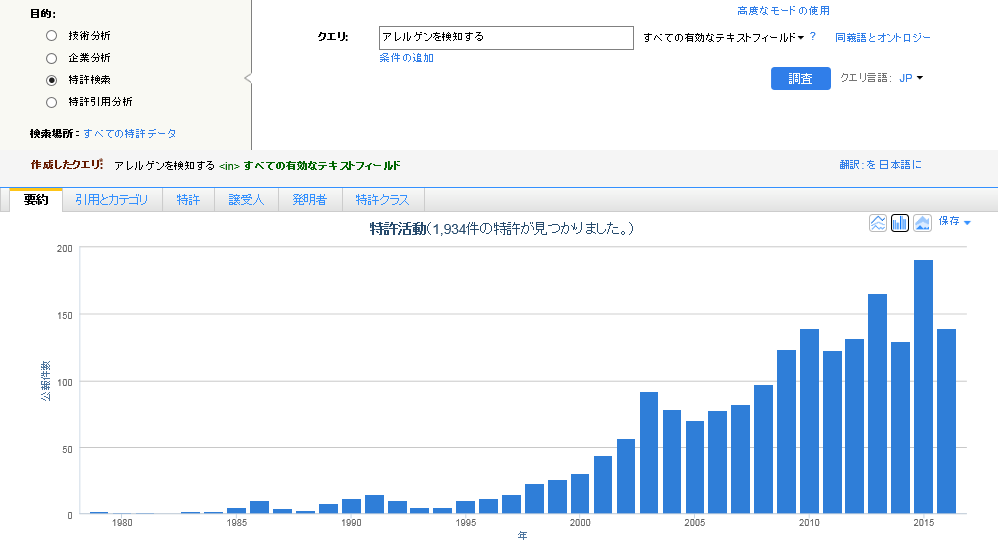Viewport: 998px width, 540px height.
Task: Open the すべての有効なテキストフィールド dropdown
Action: pos(723,38)
